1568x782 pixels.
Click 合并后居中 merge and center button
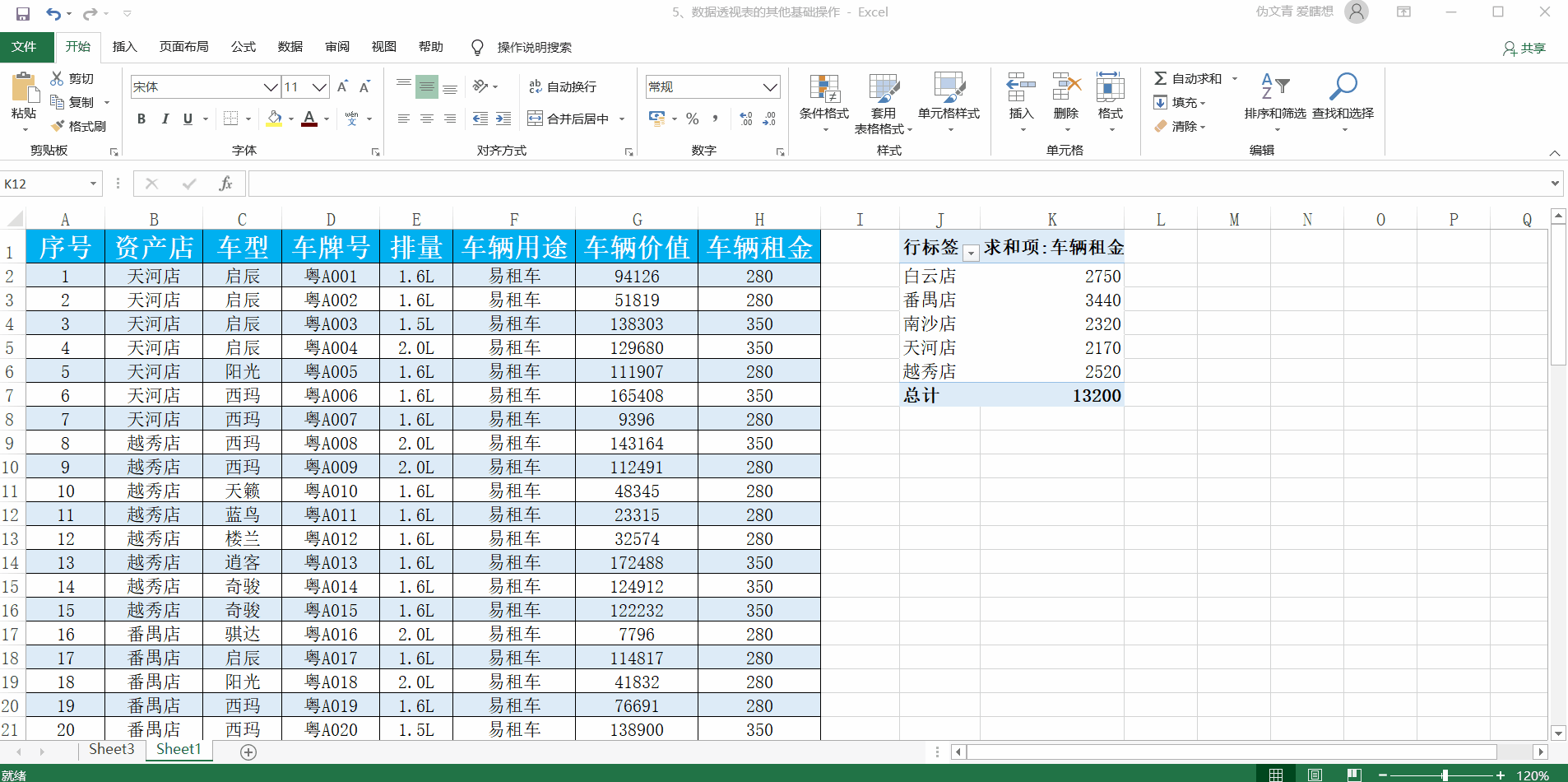tap(568, 119)
